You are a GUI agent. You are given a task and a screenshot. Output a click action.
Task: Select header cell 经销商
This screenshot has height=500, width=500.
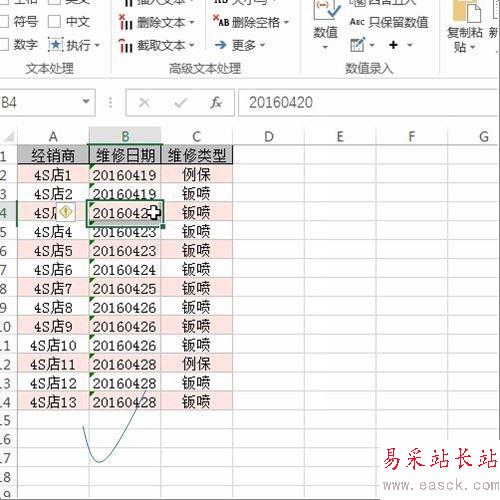coord(53,155)
